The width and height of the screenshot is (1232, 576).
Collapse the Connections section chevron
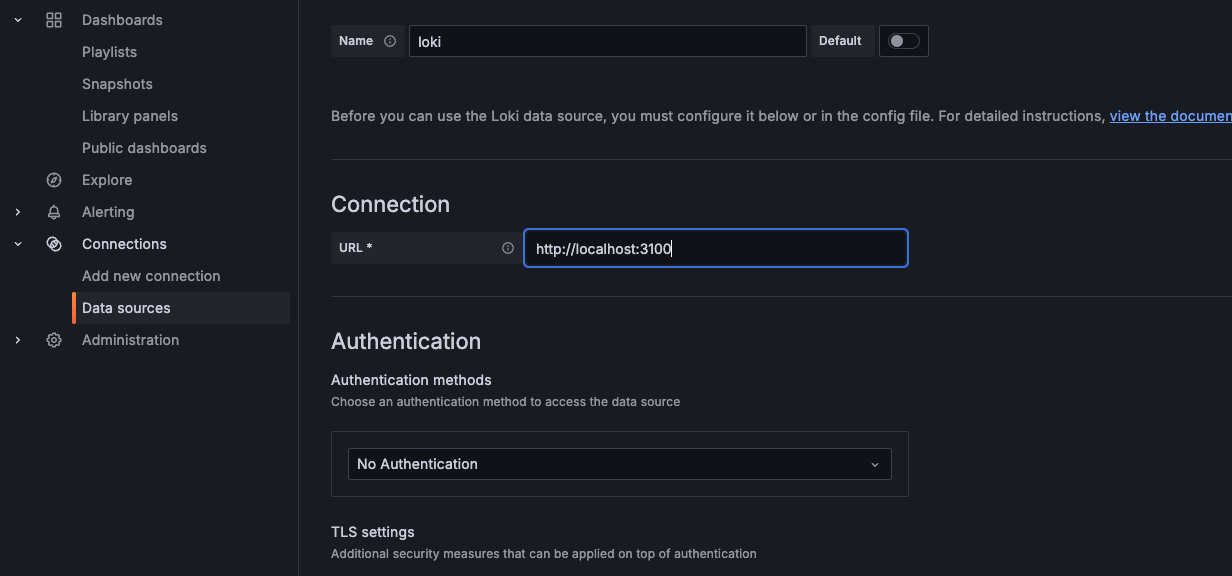(x=18, y=244)
